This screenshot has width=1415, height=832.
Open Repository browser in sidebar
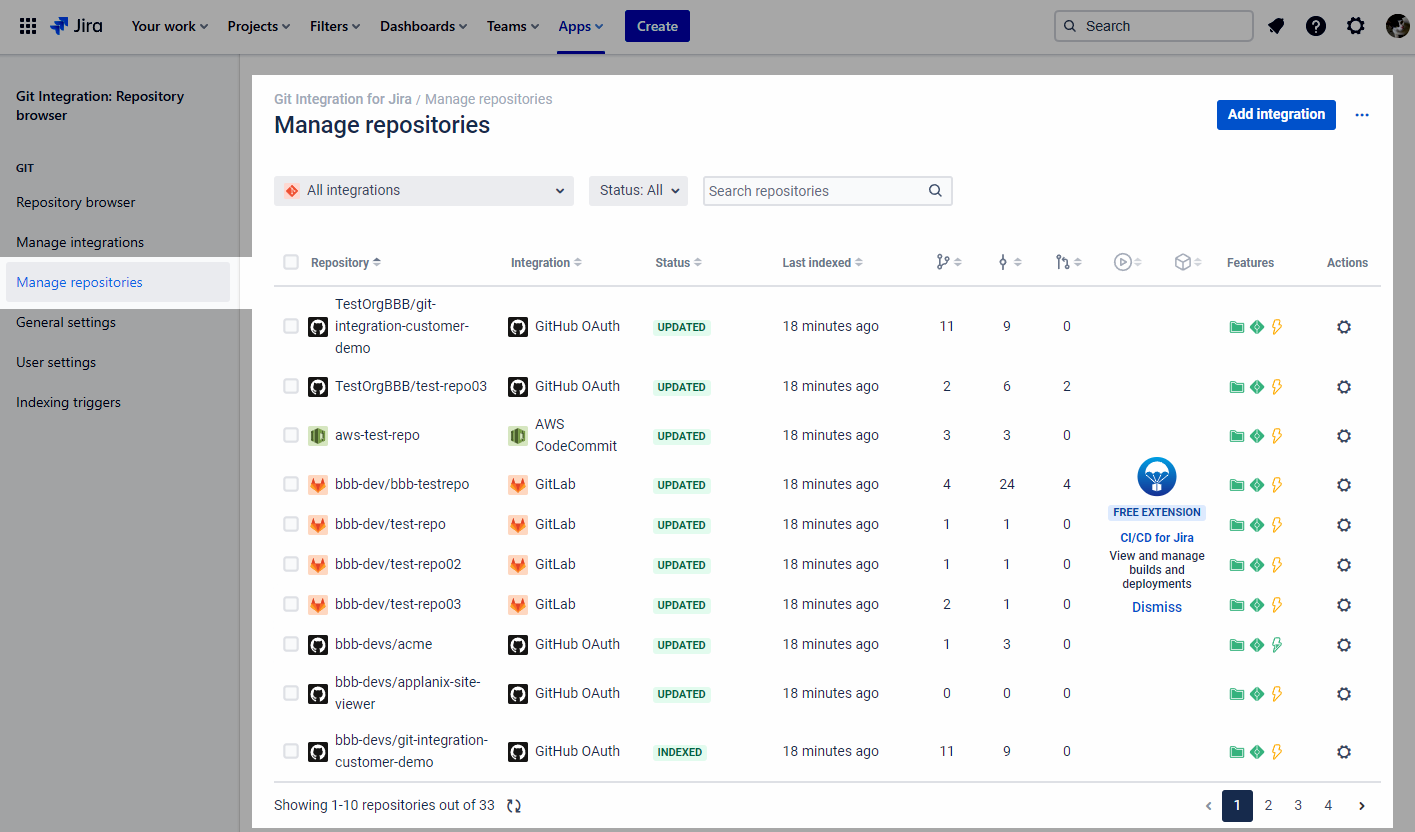click(76, 202)
